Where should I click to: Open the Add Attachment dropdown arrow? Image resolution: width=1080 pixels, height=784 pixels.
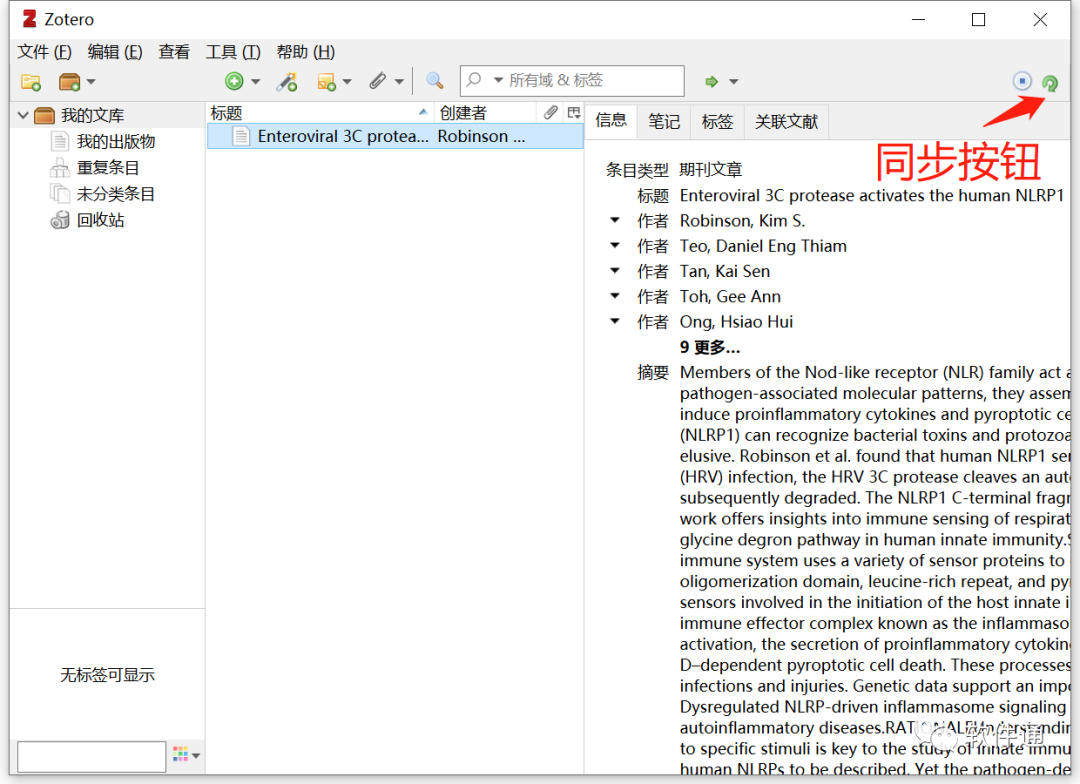point(399,82)
